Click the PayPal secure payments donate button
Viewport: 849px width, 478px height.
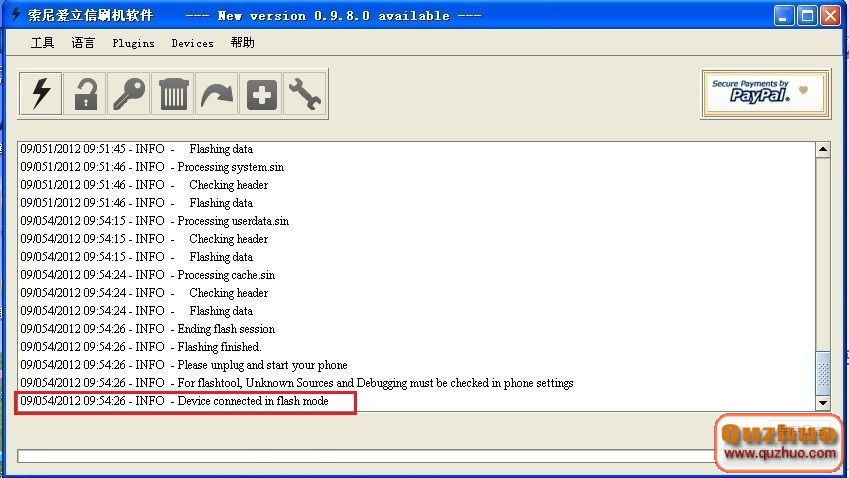(x=766, y=94)
